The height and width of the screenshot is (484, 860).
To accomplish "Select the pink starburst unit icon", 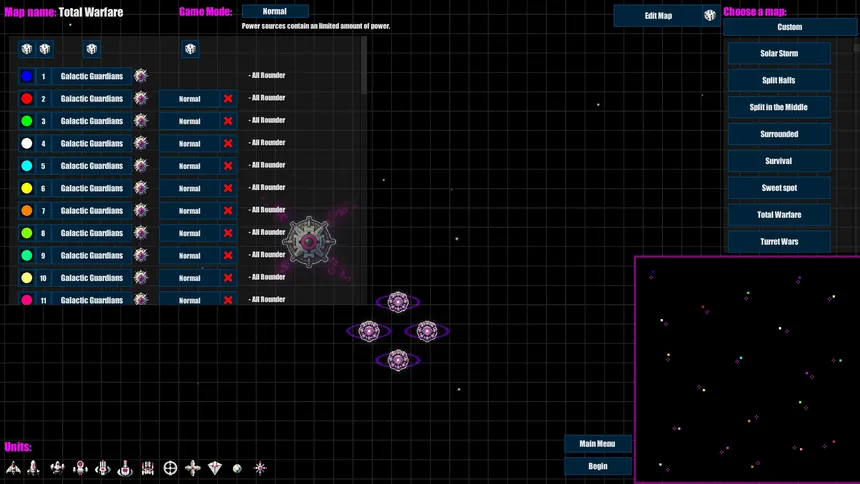I will tap(260, 468).
